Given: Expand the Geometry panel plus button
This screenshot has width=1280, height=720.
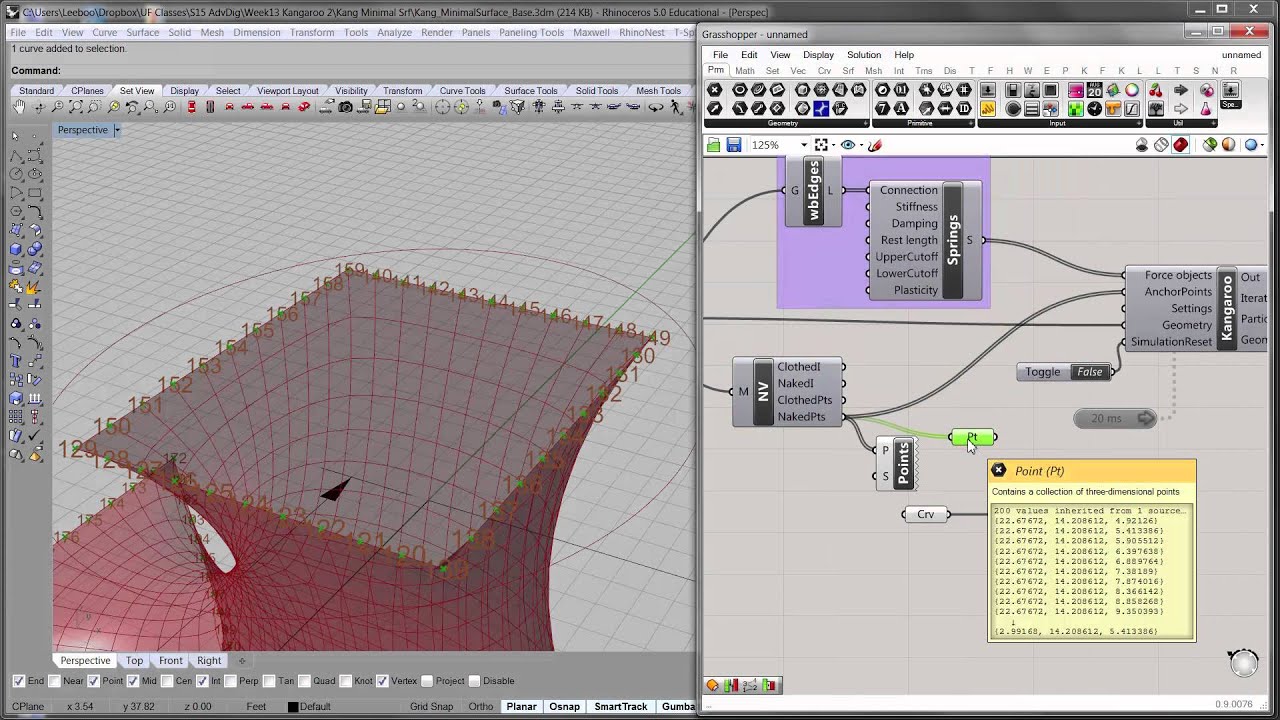Looking at the screenshot, I should (x=865, y=124).
